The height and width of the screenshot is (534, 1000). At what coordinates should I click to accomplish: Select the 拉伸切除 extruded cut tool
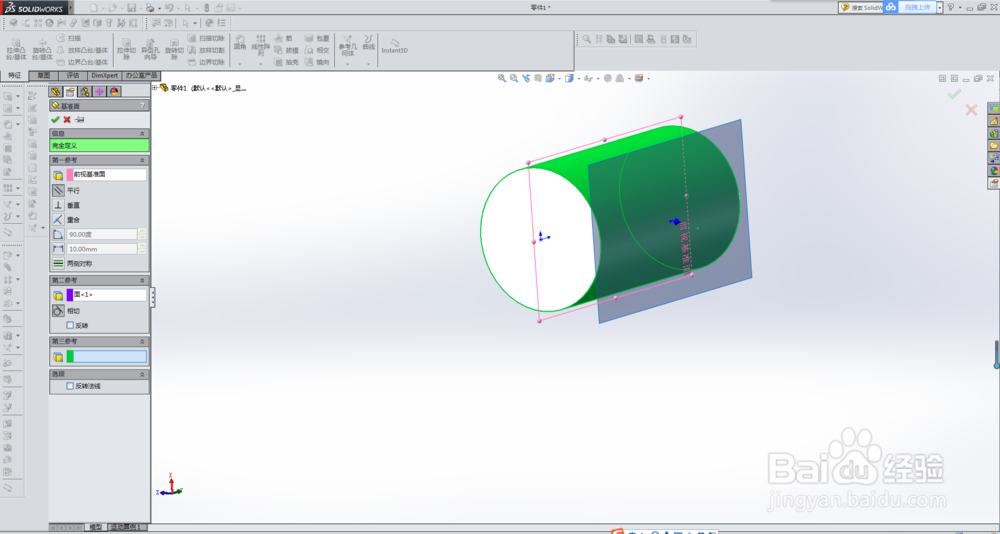coord(126,50)
